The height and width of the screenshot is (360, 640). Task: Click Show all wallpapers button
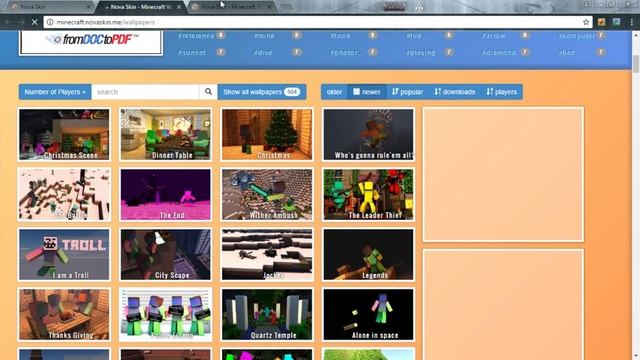262,92
